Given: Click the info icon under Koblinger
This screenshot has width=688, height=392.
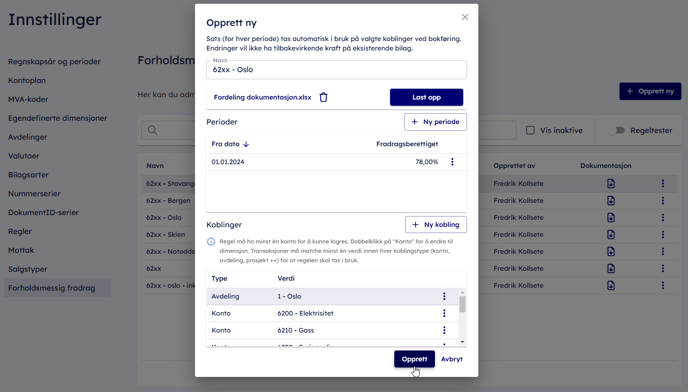Looking at the screenshot, I should click(211, 241).
